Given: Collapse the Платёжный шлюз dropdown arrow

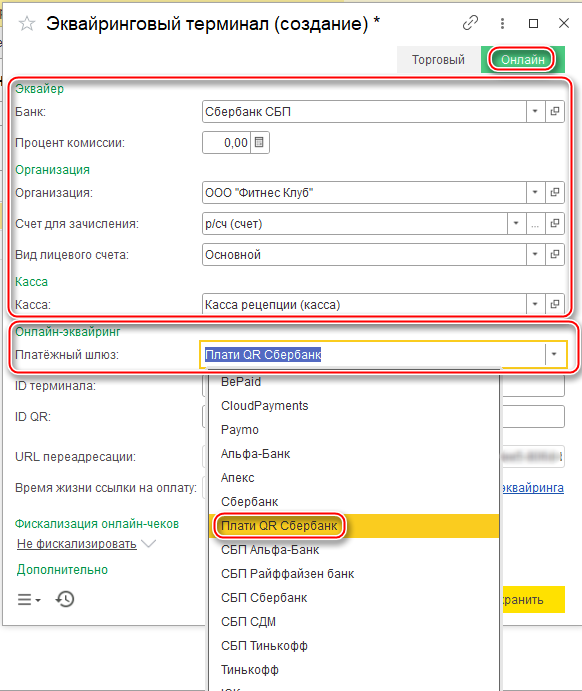Looking at the screenshot, I should (554, 354).
